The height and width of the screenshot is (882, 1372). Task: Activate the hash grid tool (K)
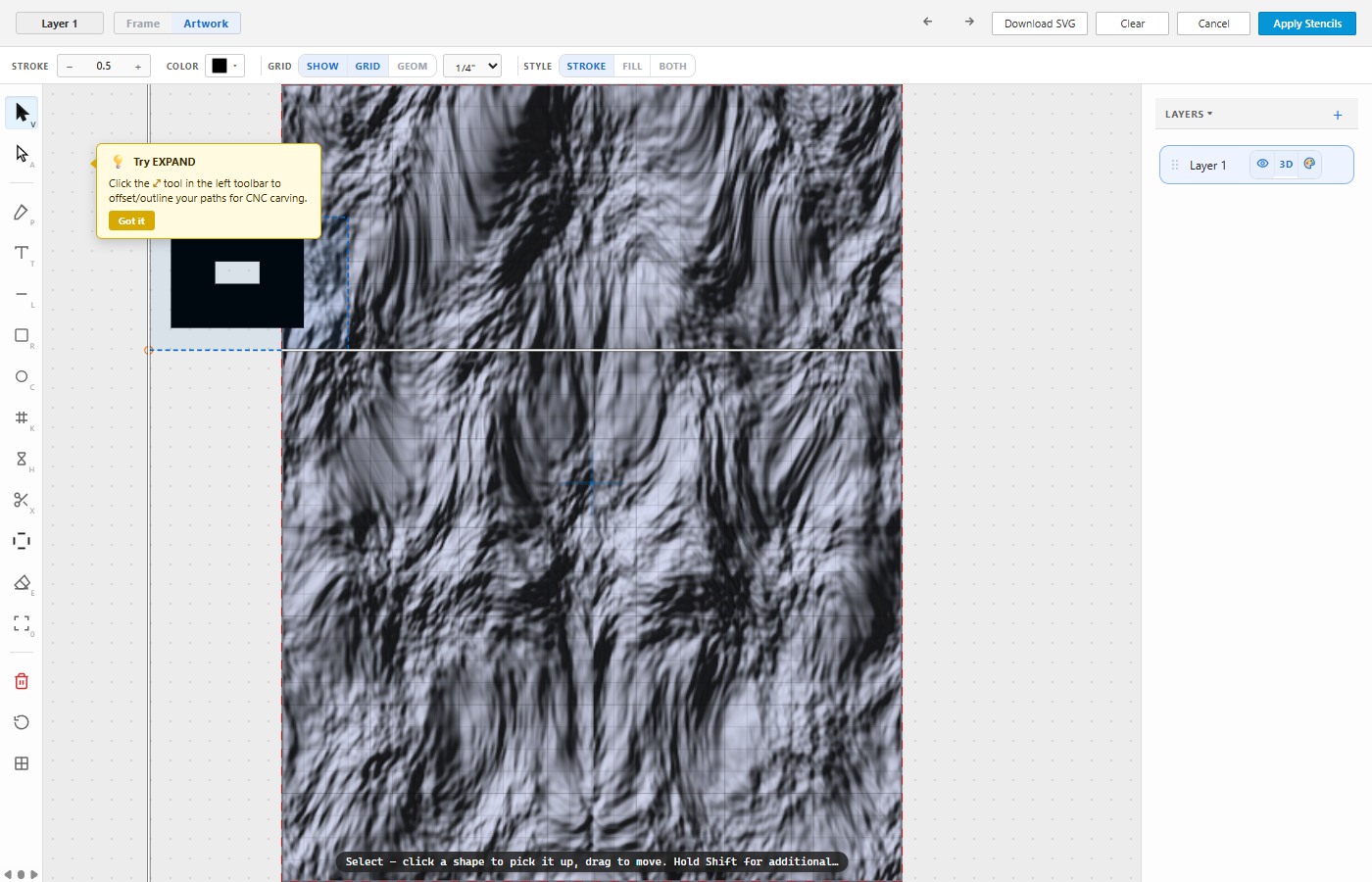(x=22, y=417)
